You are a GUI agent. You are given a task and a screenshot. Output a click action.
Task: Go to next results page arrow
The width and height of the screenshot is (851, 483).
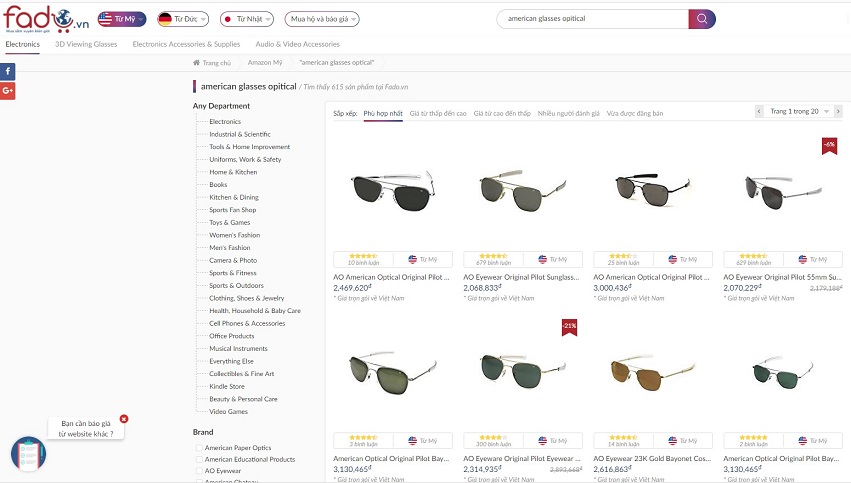[x=838, y=111]
